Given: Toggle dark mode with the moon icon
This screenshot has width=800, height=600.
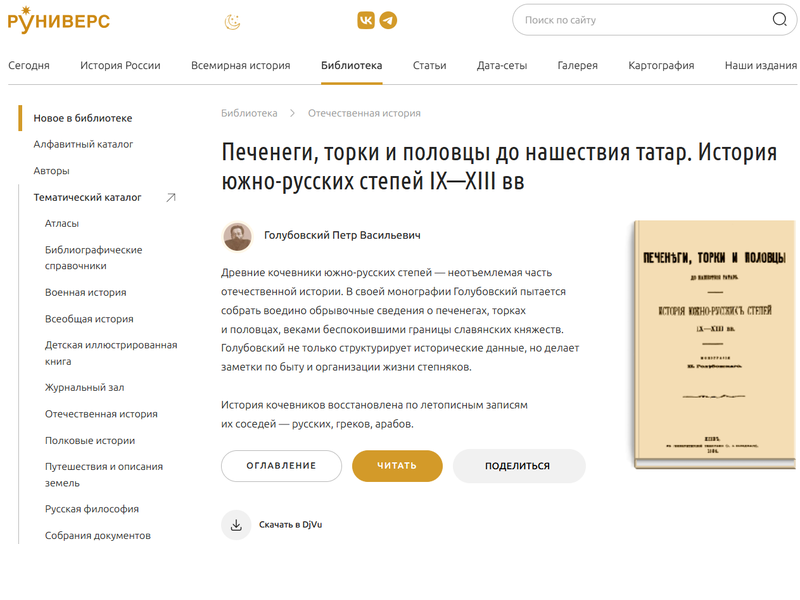Looking at the screenshot, I should (x=233, y=21).
